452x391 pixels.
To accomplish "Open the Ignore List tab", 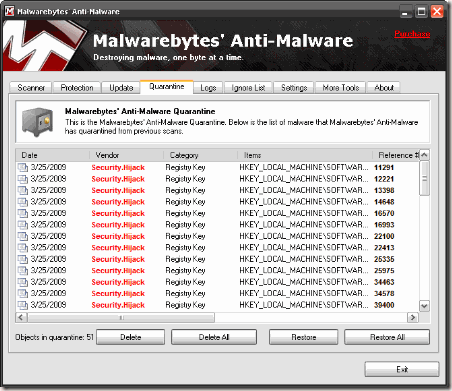I will click(248, 88).
